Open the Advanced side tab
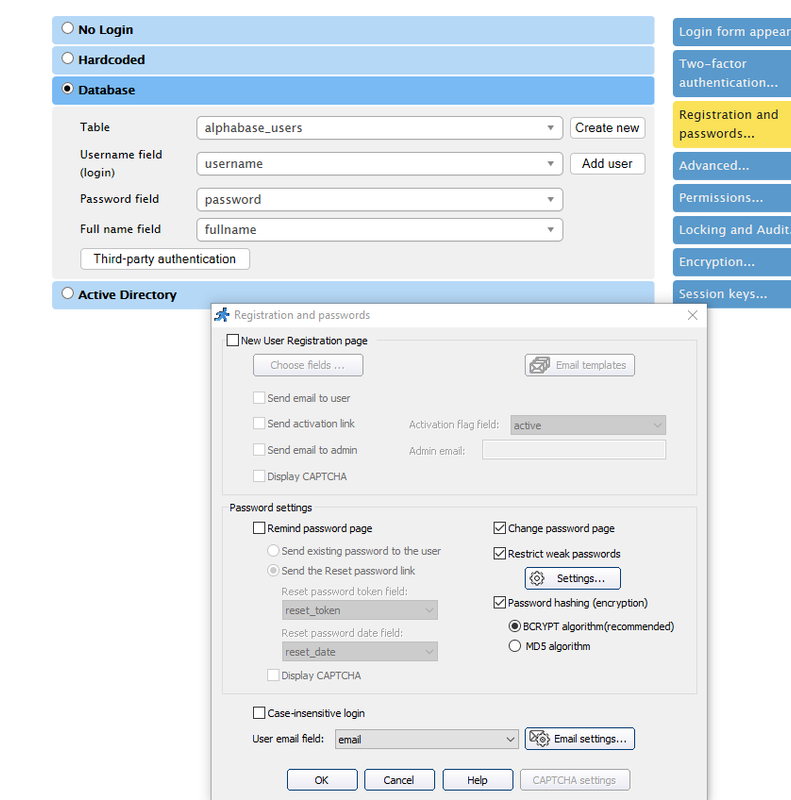The width and height of the screenshot is (791, 800). (732, 166)
